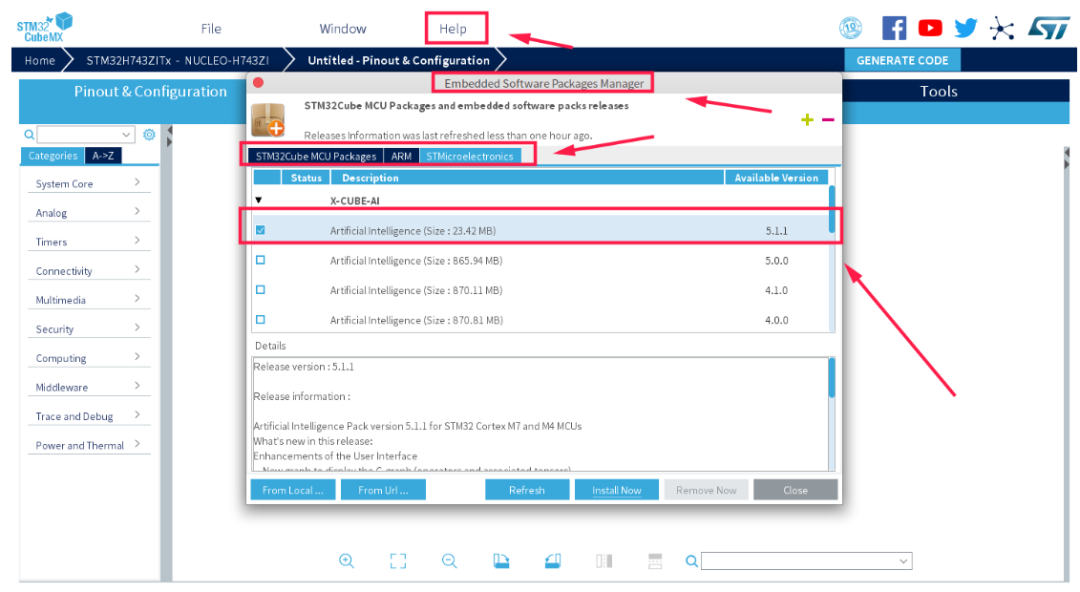
Task: Go to Home breadcrumb
Action: 40,61
